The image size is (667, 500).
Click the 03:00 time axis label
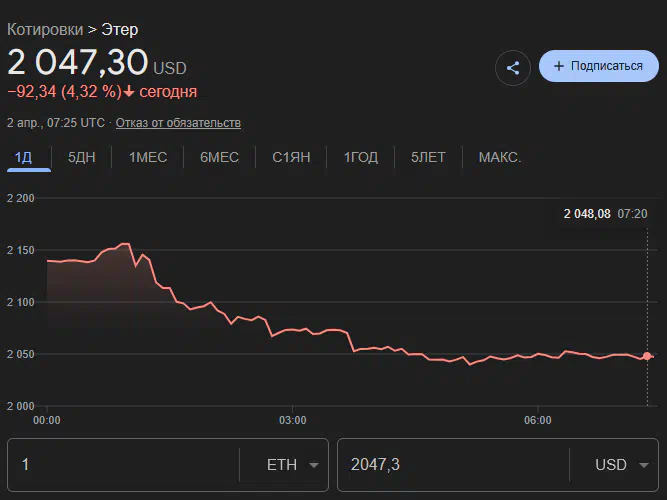point(293,420)
